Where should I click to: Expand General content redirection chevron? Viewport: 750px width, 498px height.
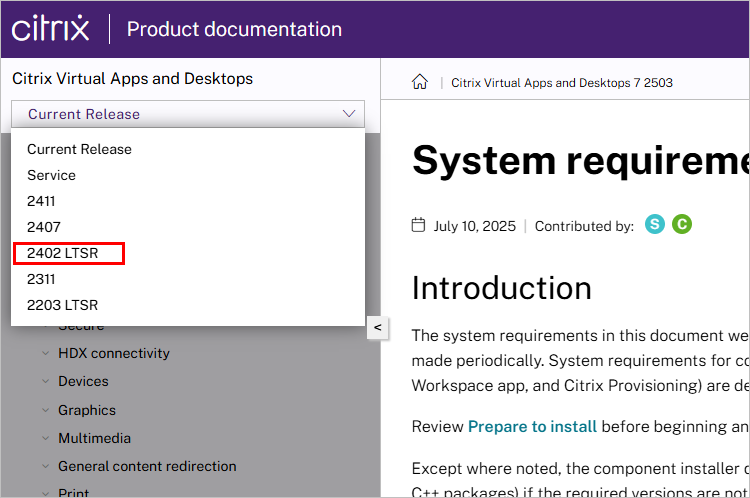coord(45,466)
